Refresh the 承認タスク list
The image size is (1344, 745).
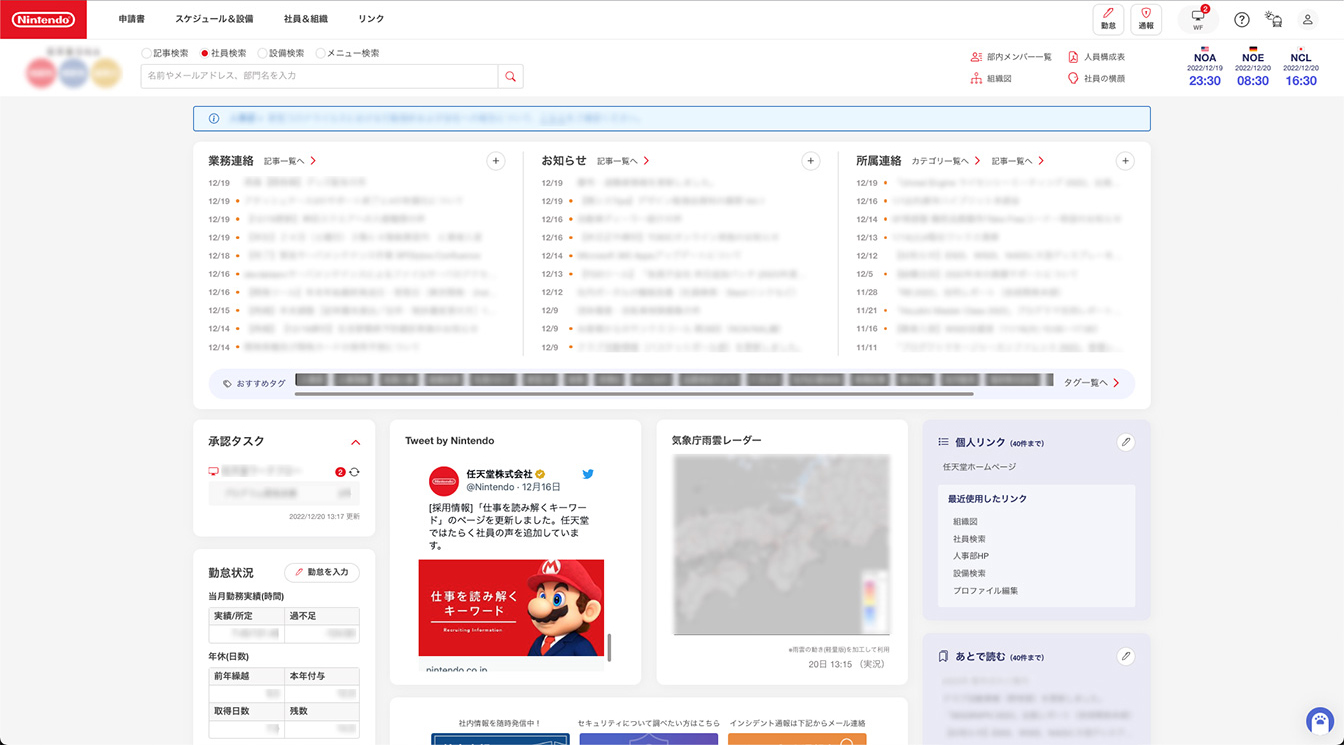tap(354, 472)
